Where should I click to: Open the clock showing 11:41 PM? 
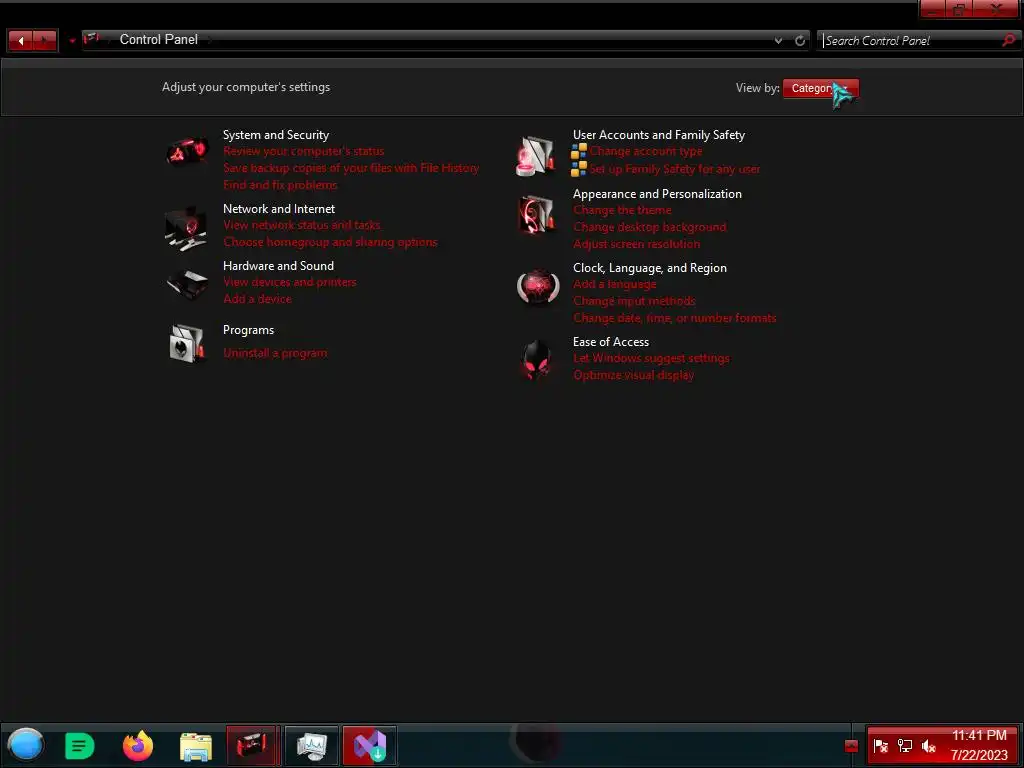[979, 735]
